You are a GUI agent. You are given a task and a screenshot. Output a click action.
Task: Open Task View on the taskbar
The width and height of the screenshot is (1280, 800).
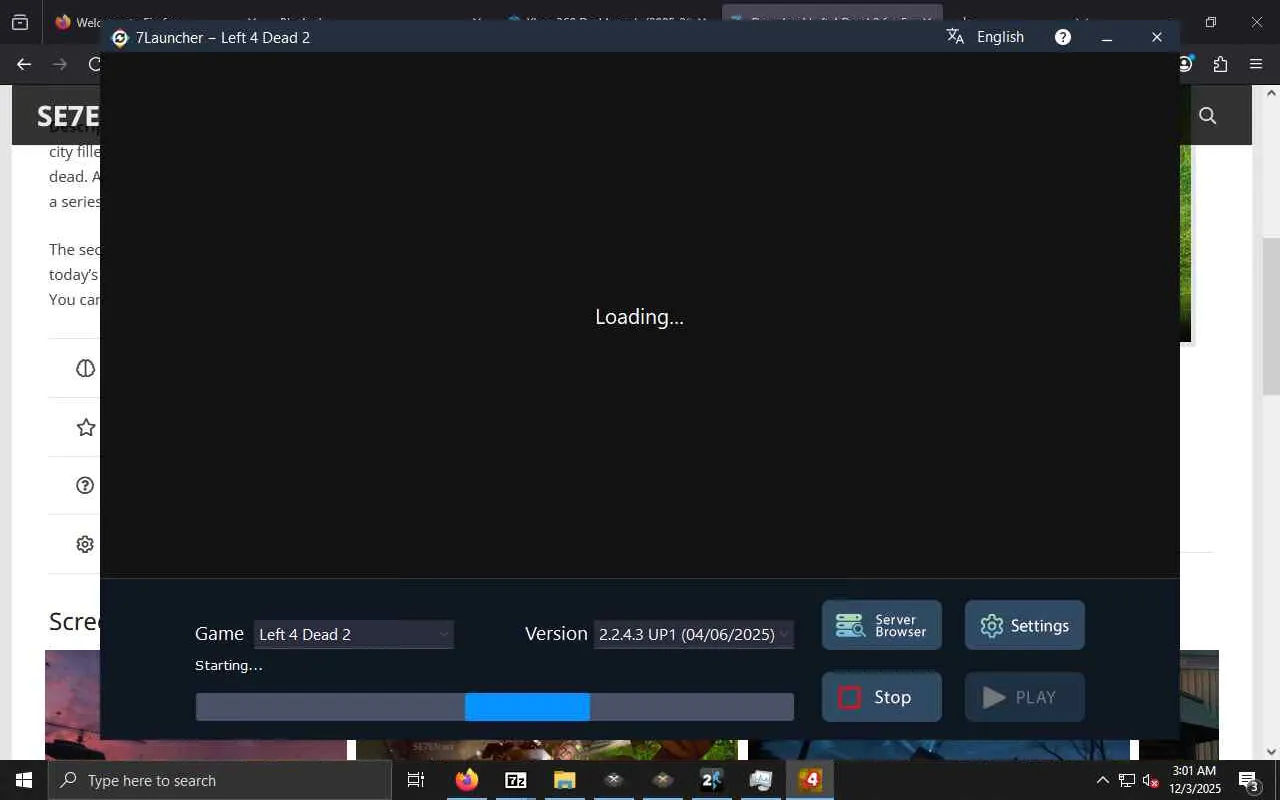pyautogui.click(x=416, y=780)
